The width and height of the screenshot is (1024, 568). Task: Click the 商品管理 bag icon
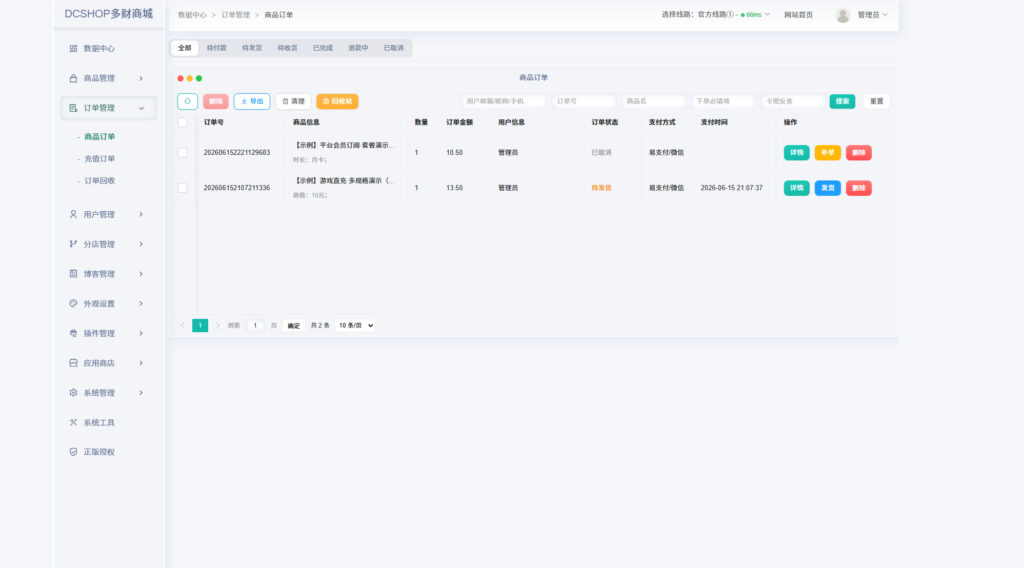click(73, 78)
